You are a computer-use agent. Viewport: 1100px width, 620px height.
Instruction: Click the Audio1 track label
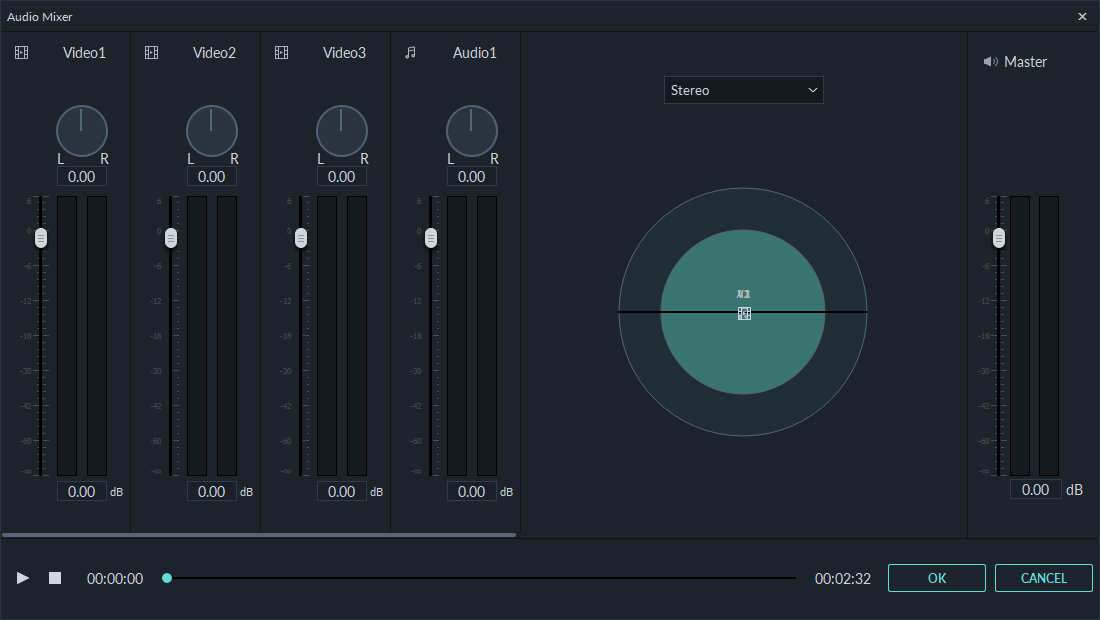475,53
